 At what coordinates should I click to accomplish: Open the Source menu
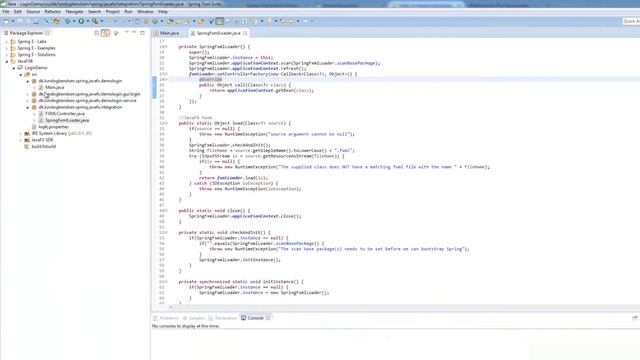pos(33,12)
